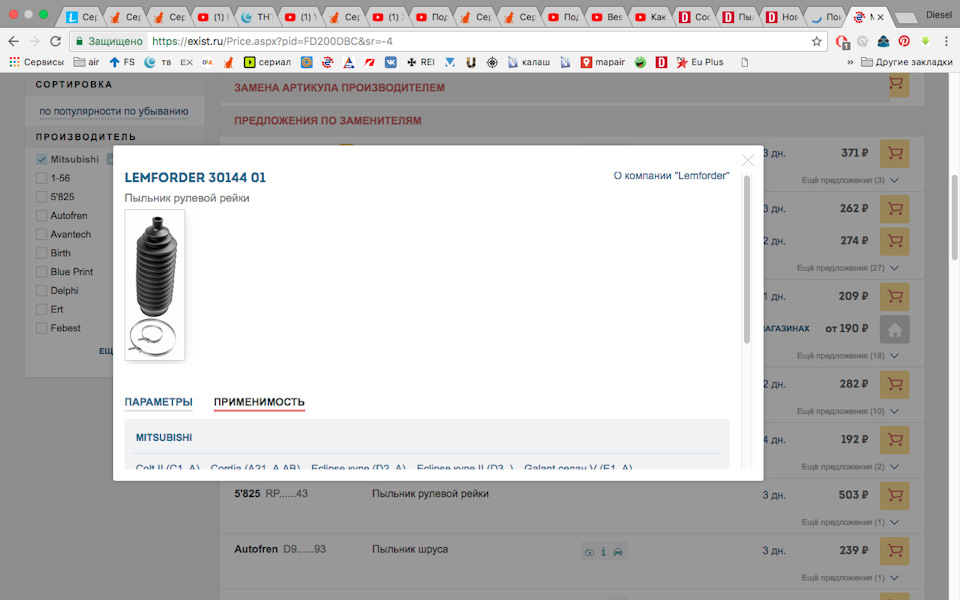Expand Ещё предложения (18)
The width and height of the screenshot is (960, 600).
[847, 356]
